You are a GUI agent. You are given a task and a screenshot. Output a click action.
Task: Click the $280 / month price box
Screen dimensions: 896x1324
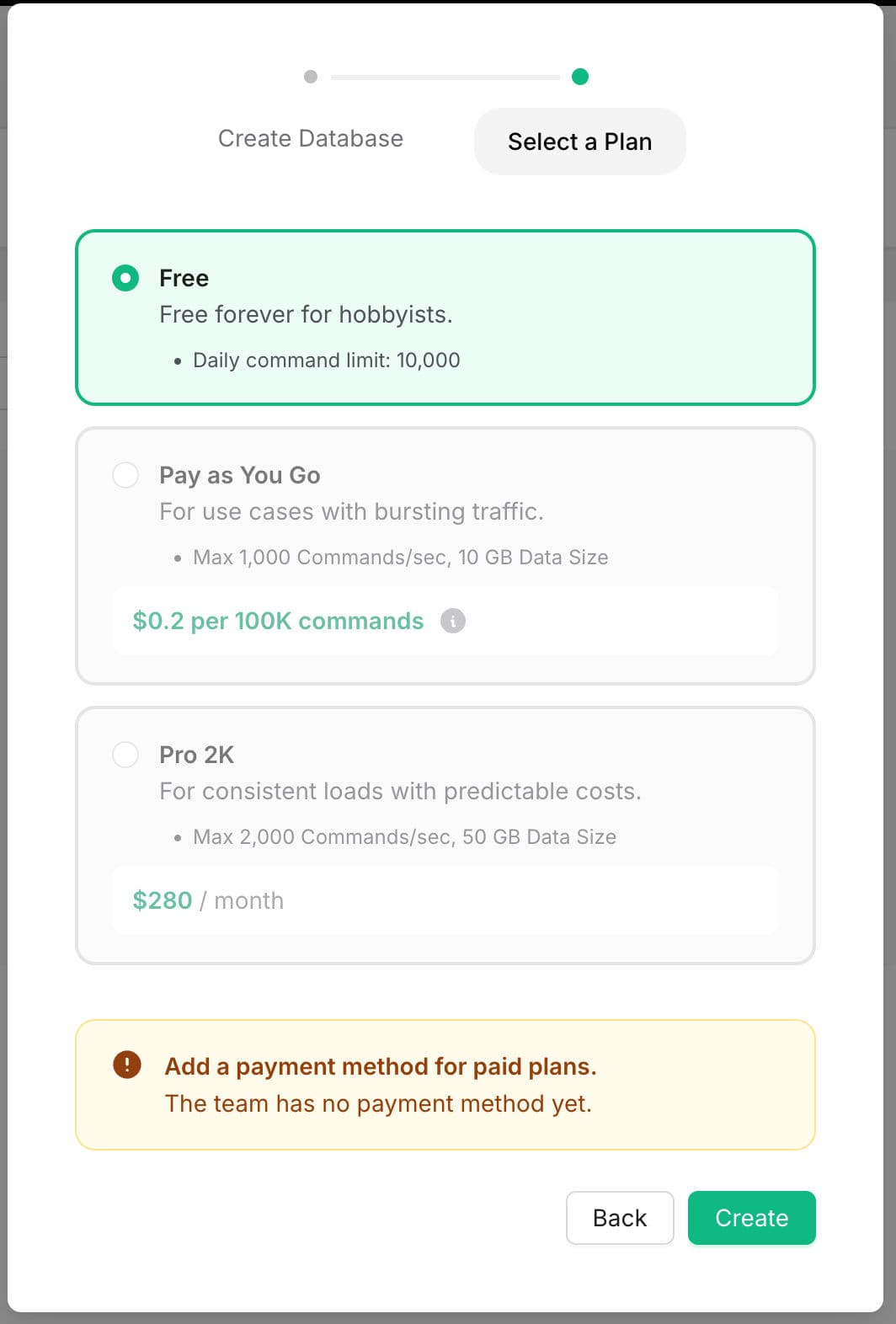coord(445,900)
